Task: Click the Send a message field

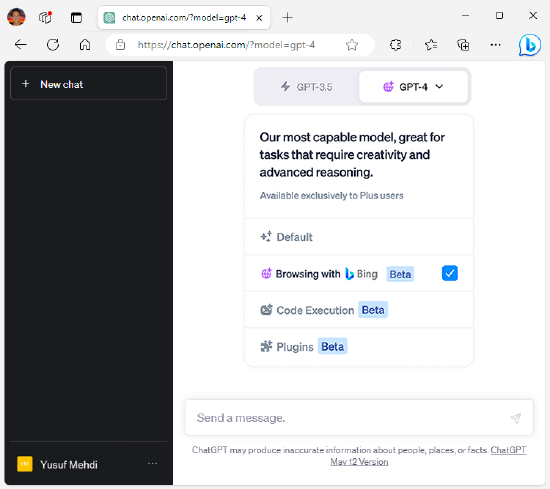Action: [x=351, y=418]
